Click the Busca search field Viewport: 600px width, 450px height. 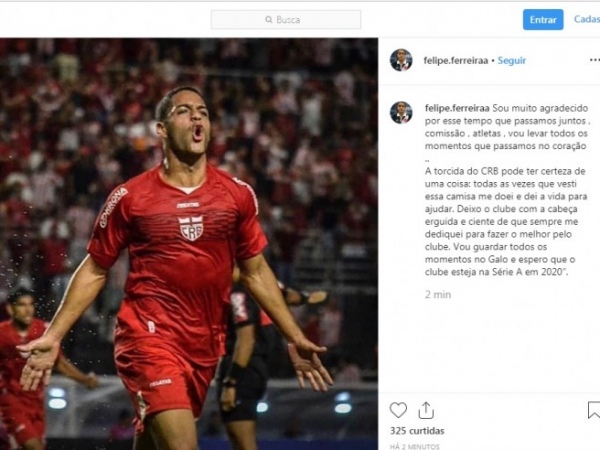pos(285,20)
